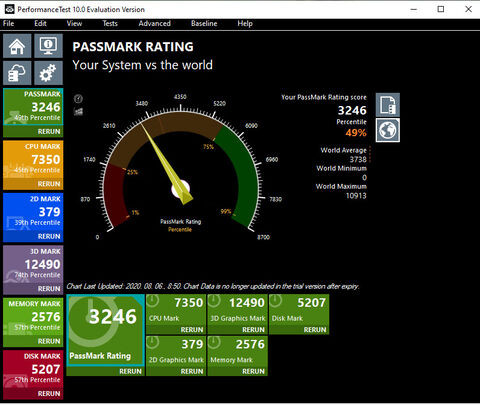The height and width of the screenshot is (405, 480).
Task: Rerun the large PassMark Rating tile
Action: click(x=130, y=371)
